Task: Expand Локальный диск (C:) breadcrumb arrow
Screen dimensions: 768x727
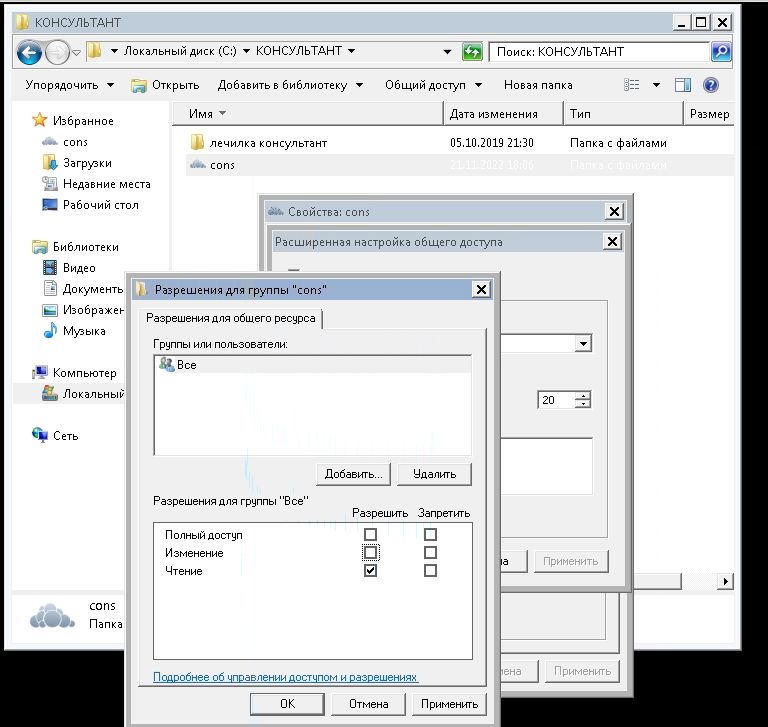Action: click(x=246, y=51)
